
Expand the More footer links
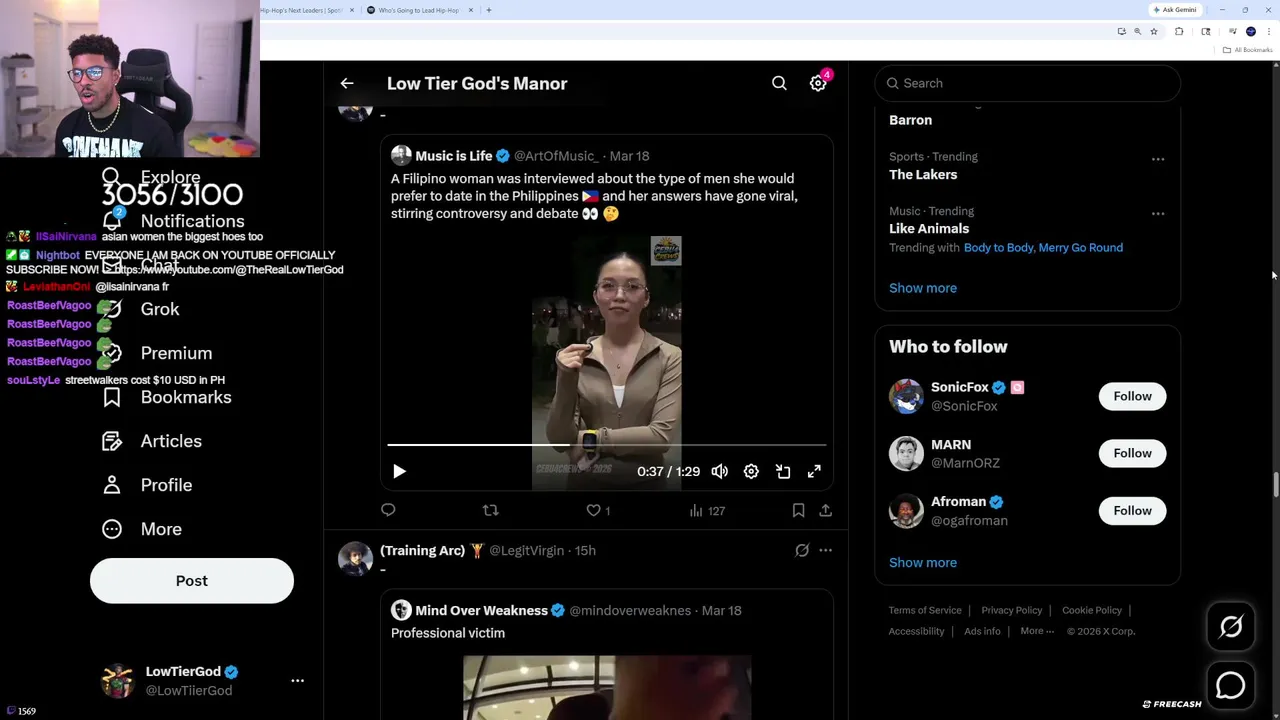tap(1037, 631)
